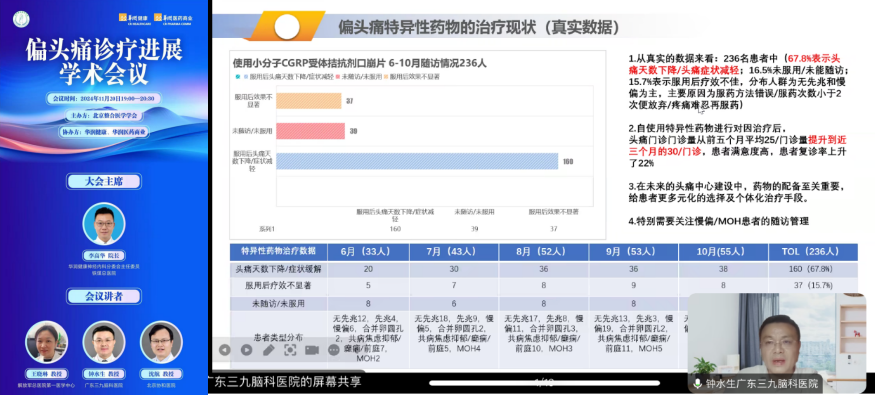Click 钟水生 教授 speaker portrait in poster
This screenshot has width=875, height=395.
click(x=104, y=342)
